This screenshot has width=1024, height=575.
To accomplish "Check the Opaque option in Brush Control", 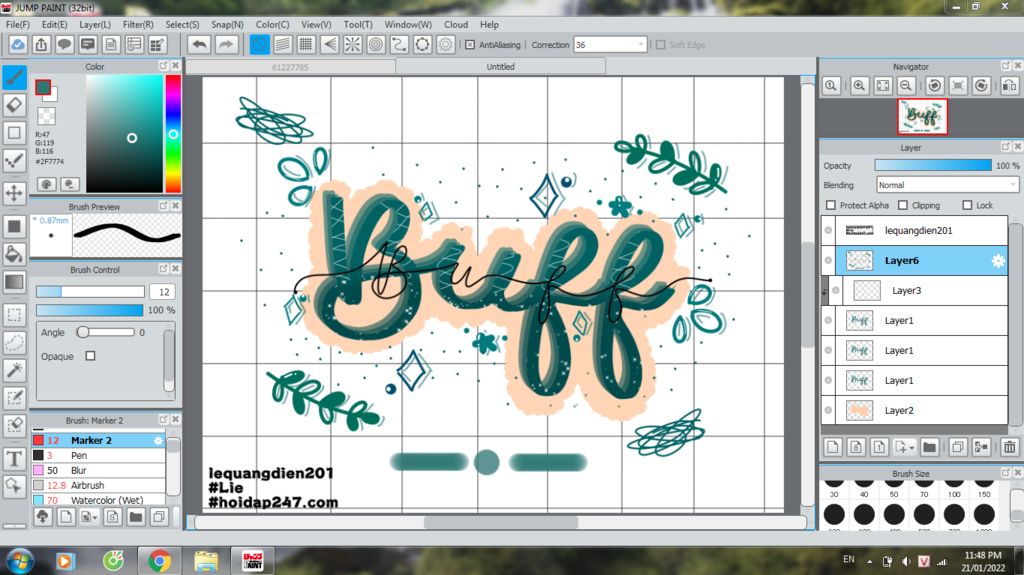I will (90, 356).
